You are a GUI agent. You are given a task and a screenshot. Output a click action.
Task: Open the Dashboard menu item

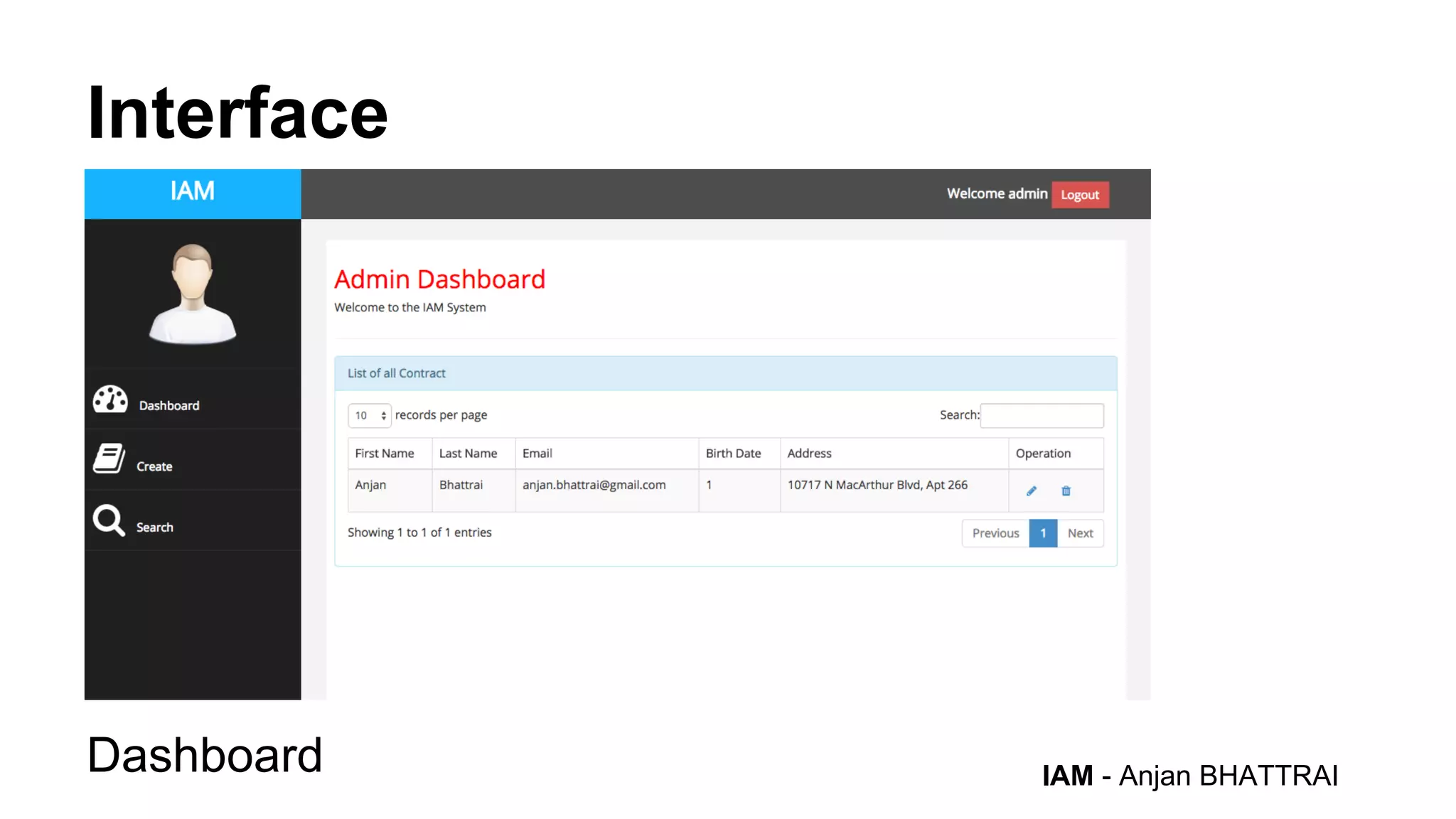pyautogui.click(x=192, y=399)
